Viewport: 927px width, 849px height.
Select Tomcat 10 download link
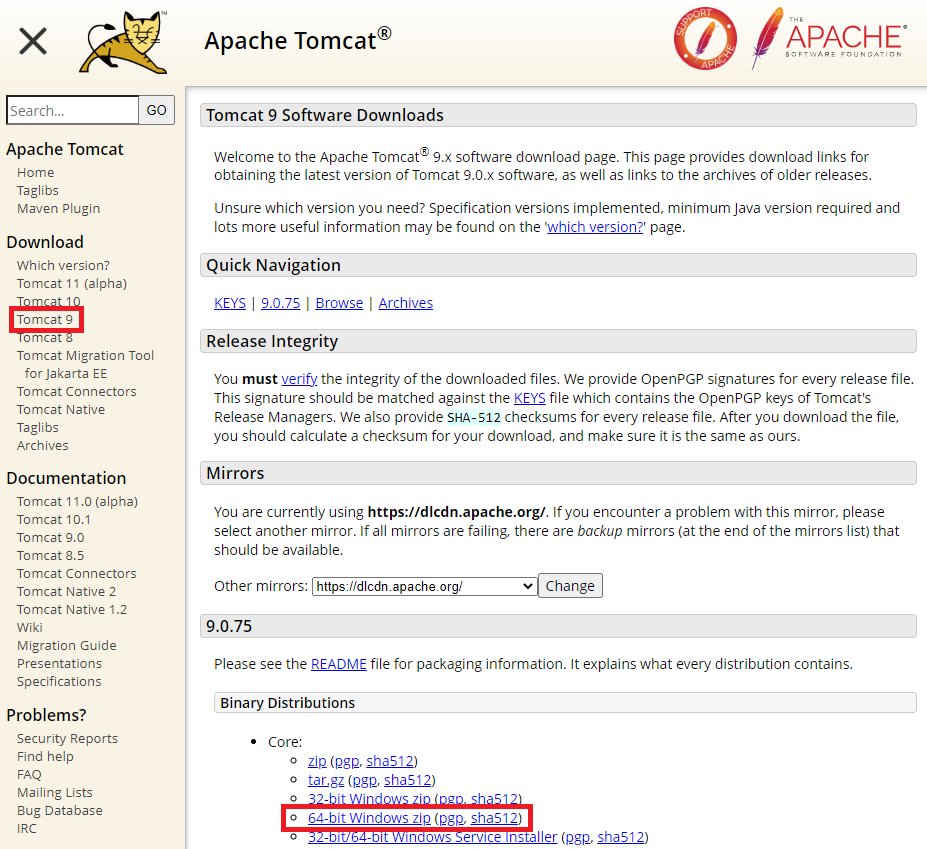pos(48,302)
